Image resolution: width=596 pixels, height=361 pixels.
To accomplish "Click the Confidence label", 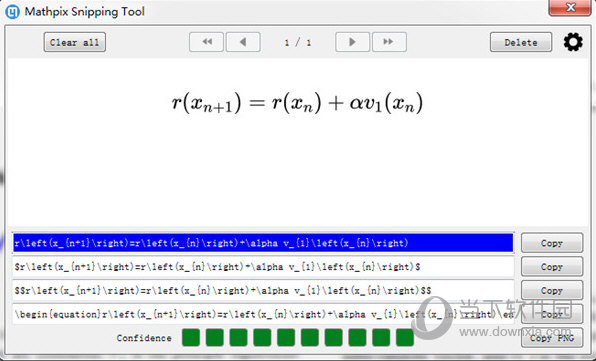I will click(x=144, y=338).
